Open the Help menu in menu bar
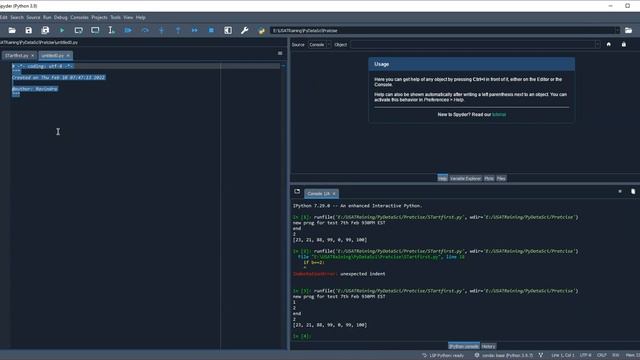 tap(141, 18)
